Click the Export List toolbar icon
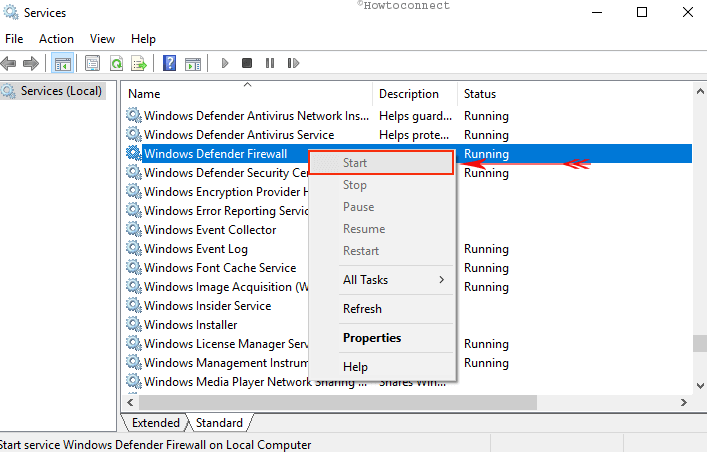The width and height of the screenshot is (707, 452). click(139, 63)
